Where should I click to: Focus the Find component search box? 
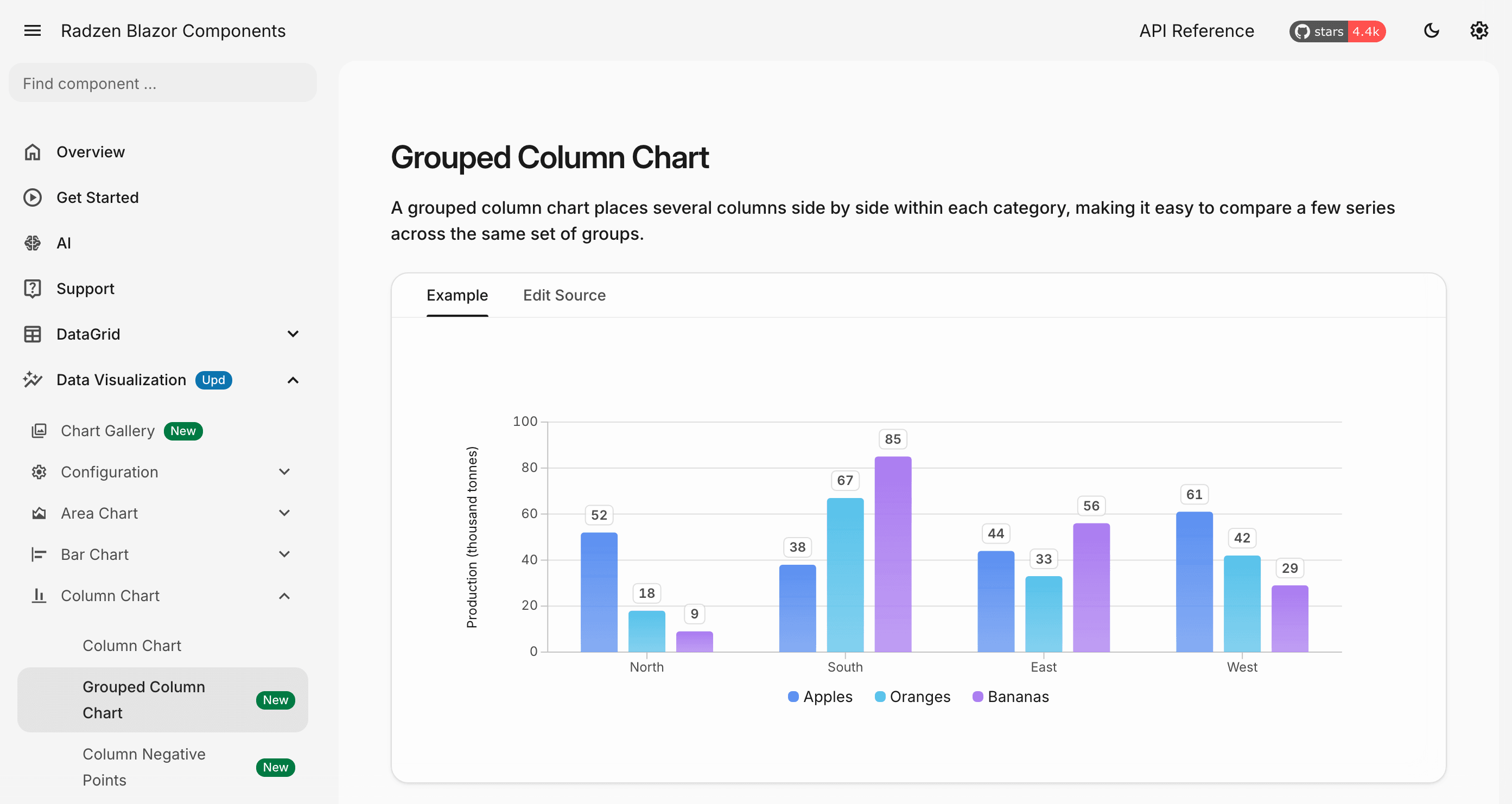163,84
